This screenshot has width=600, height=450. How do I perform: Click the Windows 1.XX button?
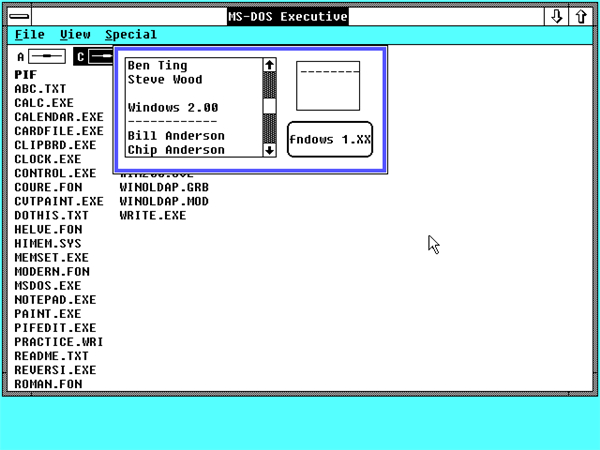pos(330,139)
